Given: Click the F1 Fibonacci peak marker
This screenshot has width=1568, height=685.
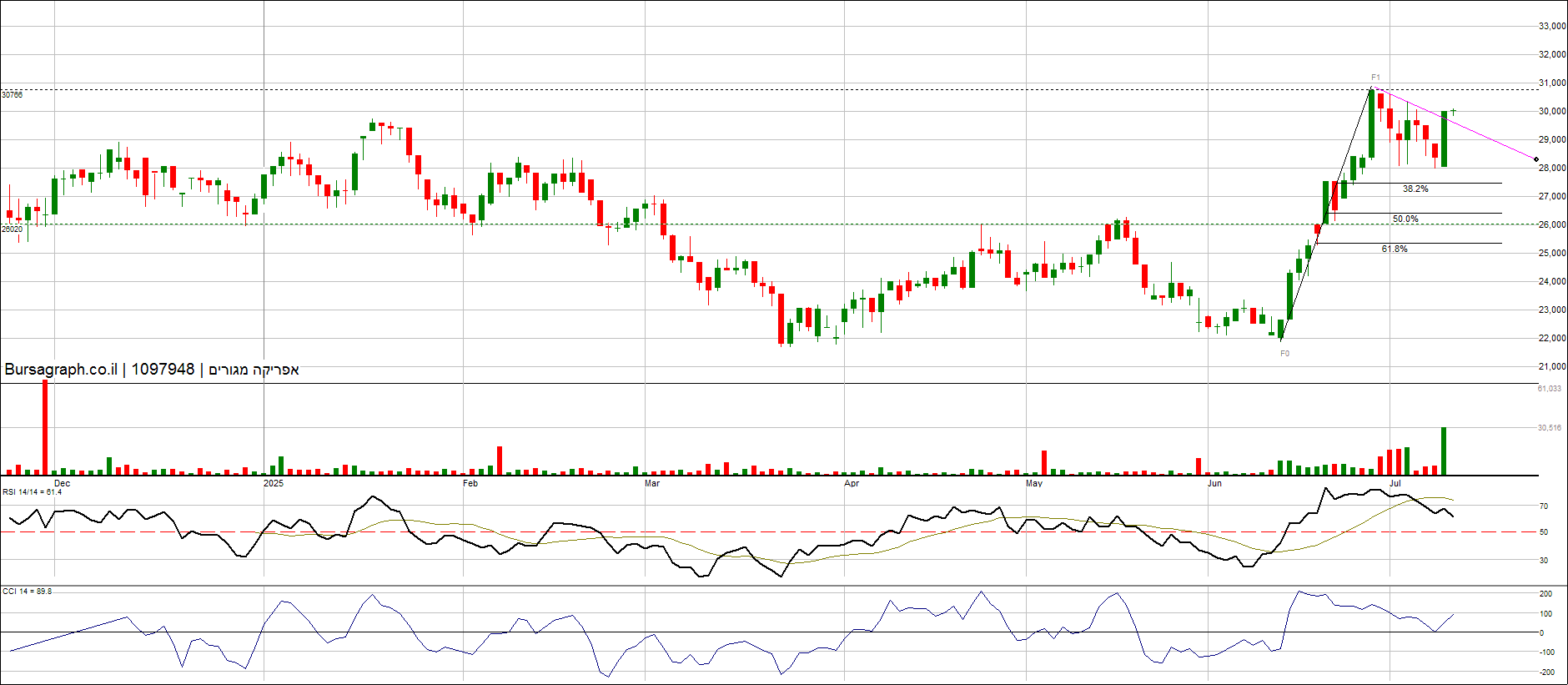Looking at the screenshot, I should 1375,78.
